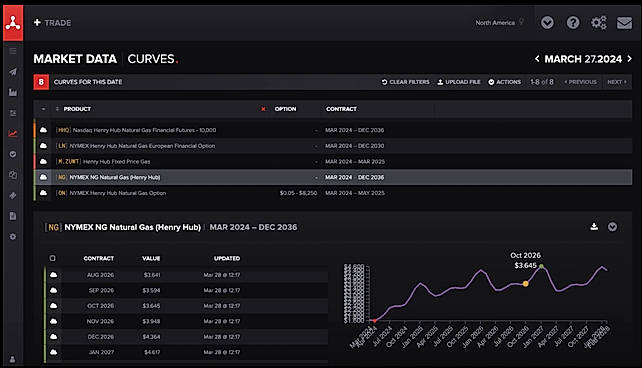The image size is (642, 368).
Task: Select the NG NYMEX NG Natural Gas row
Action: [x=333, y=177]
